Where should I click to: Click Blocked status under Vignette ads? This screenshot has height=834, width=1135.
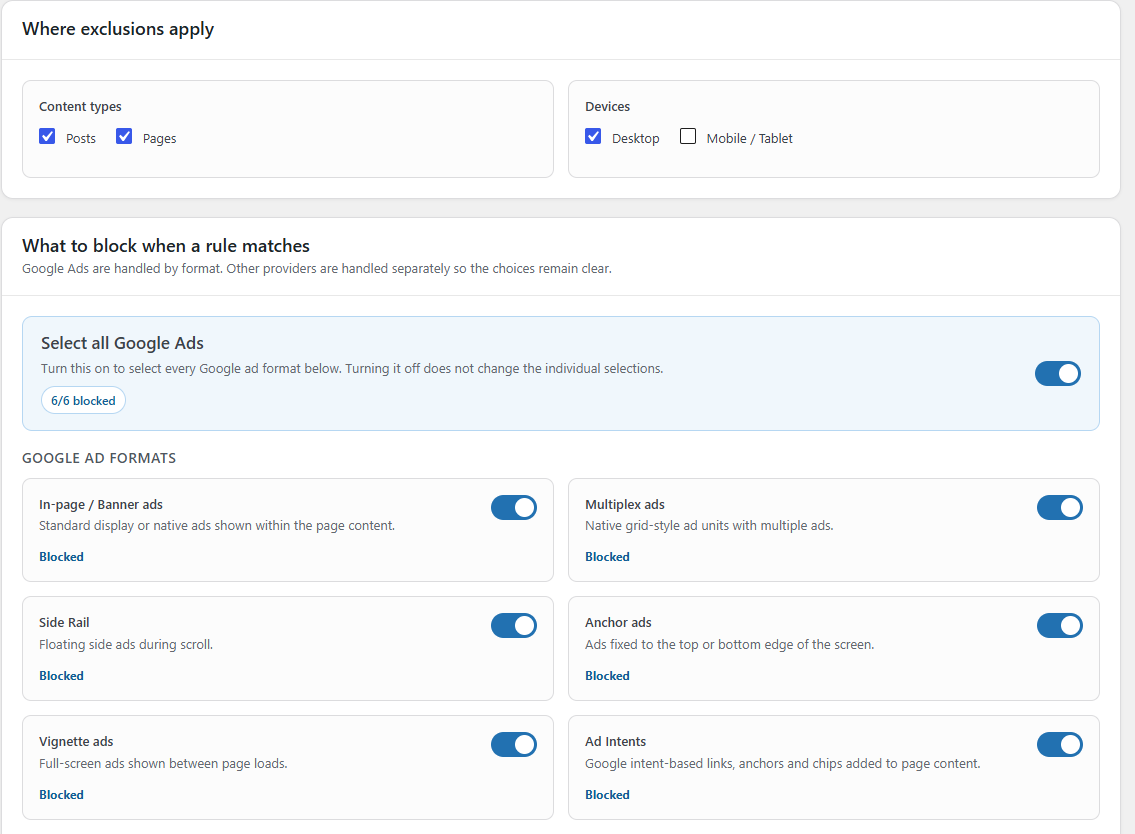tap(62, 794)
